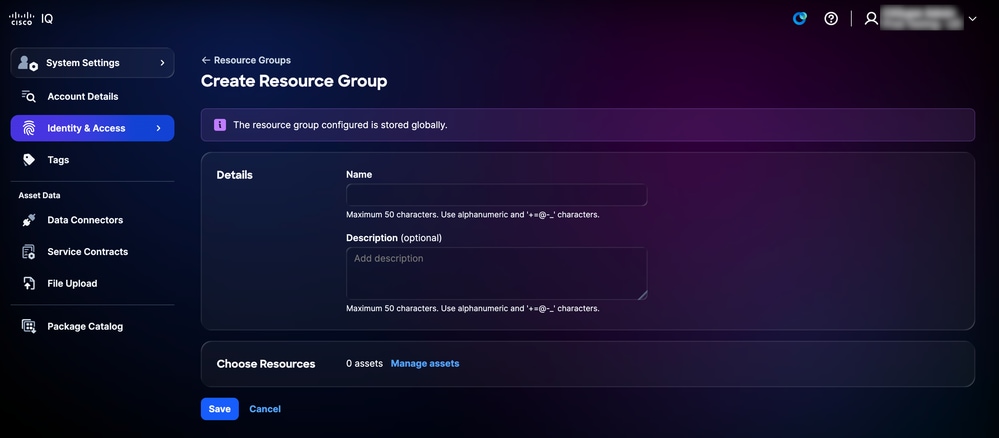
Task: Click the stored globally banner text
Action: click(340, 125)
